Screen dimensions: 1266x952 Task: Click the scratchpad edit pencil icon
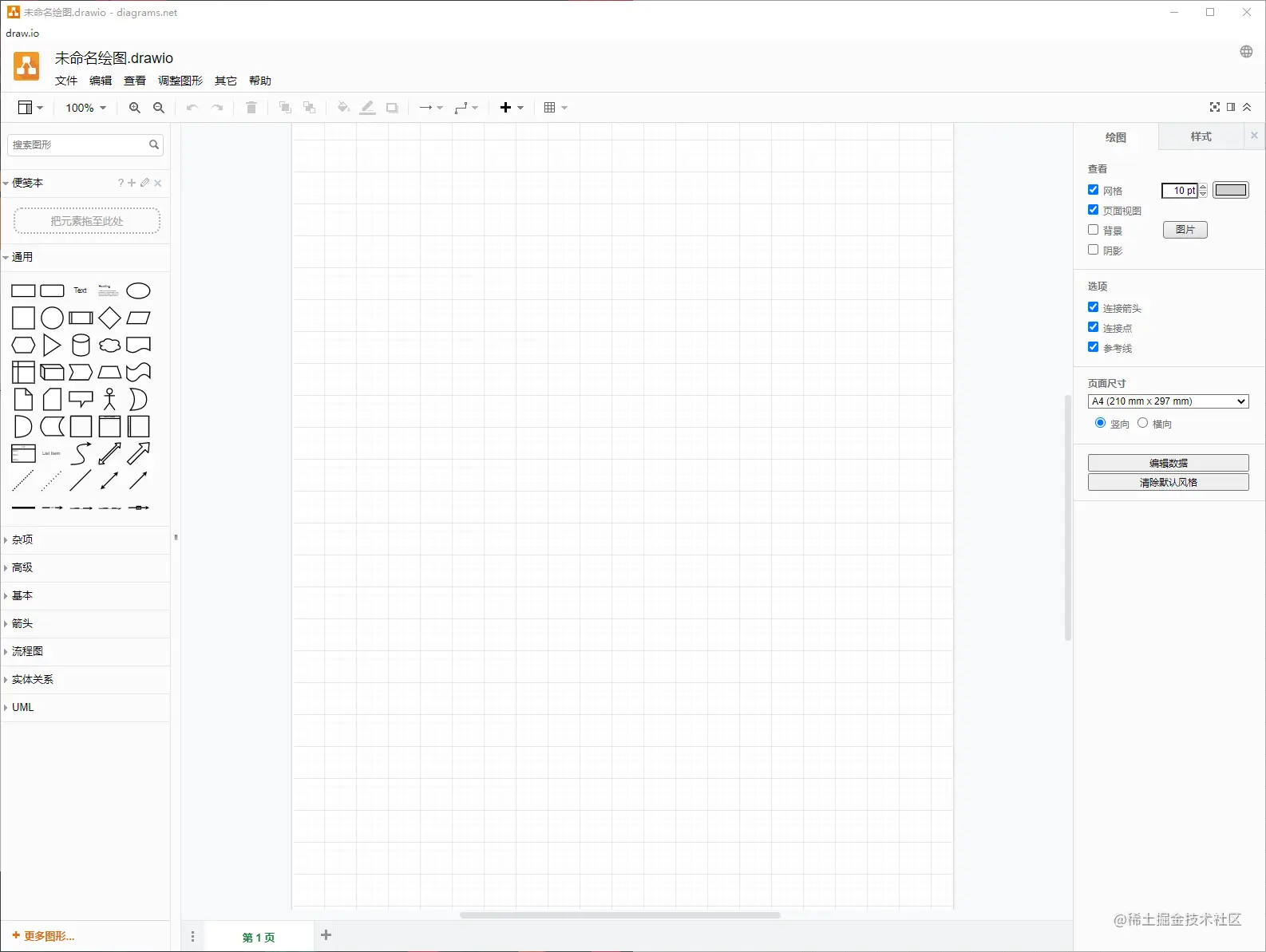144,183
